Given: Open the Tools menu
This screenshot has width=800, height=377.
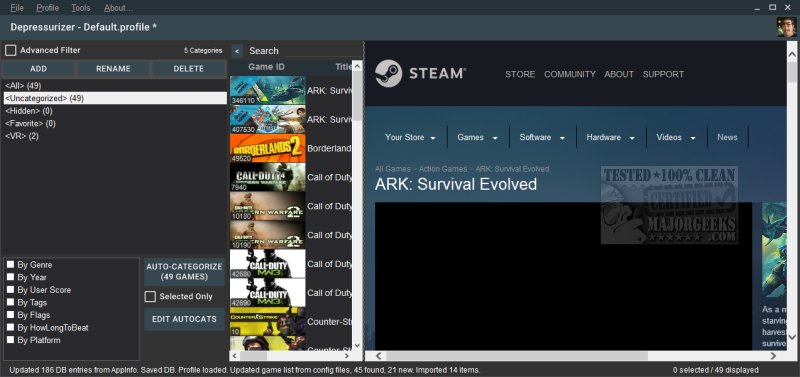Looking at the screenshot, I should tap(81, 8).
